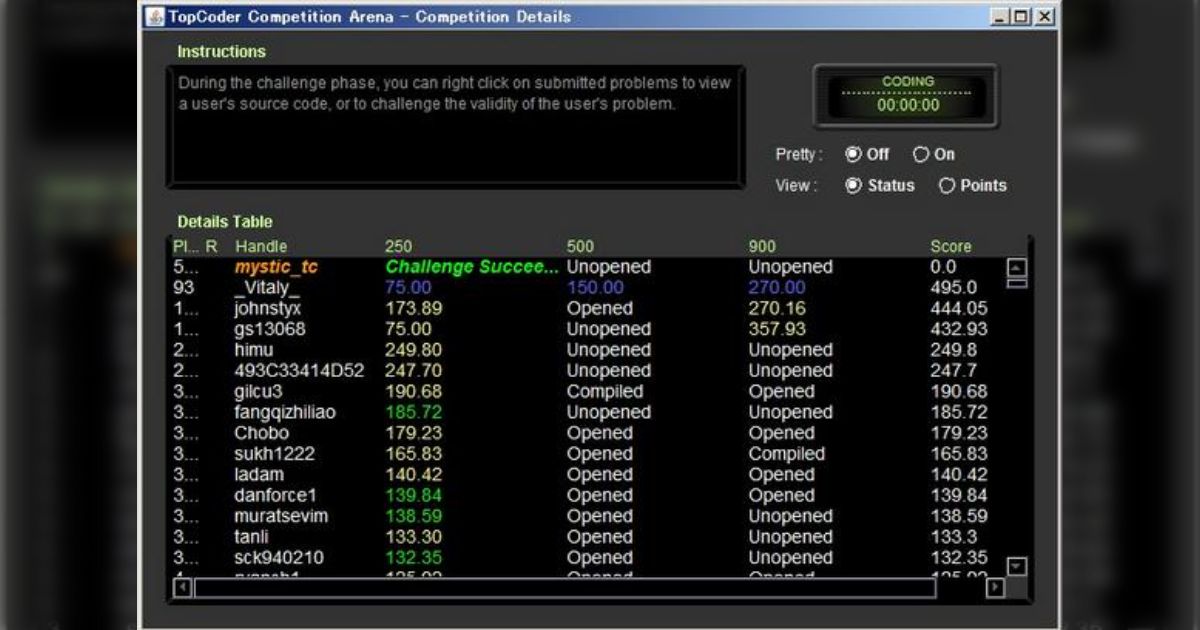Click the Java application icon in title bar
The image size is (1200, 630).
point(155,17)
